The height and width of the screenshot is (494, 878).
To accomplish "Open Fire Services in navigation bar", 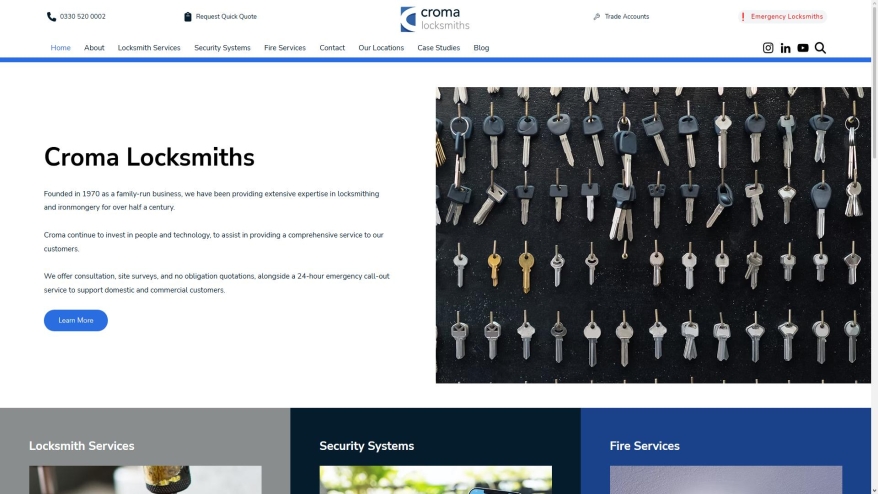I will pos(285,48).
